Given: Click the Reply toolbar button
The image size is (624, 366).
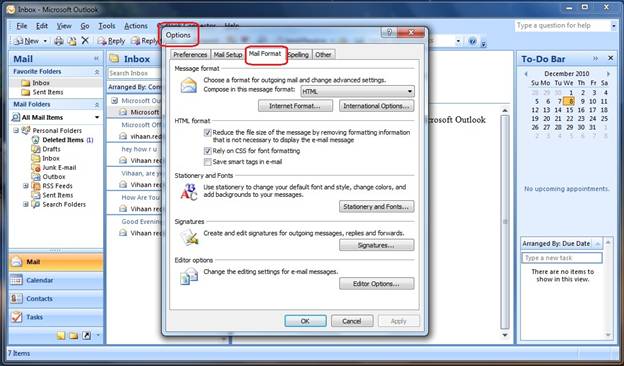Looking at the screenshot, I should (111, 41).
